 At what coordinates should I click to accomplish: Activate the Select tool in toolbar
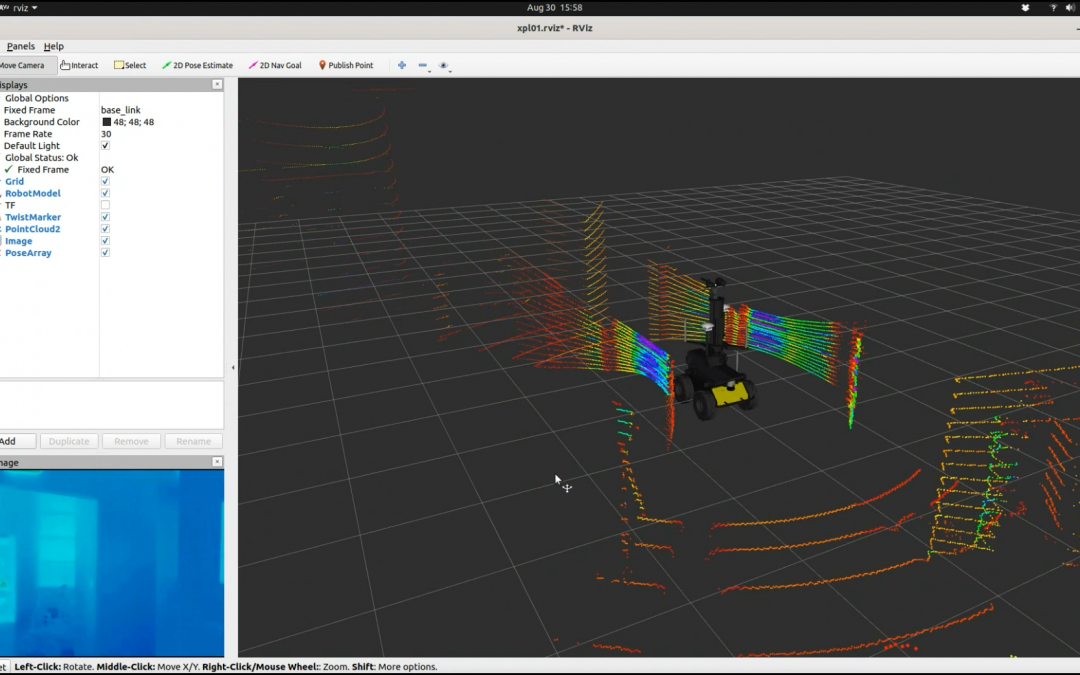pyautogui.click(x=130, y=65)
